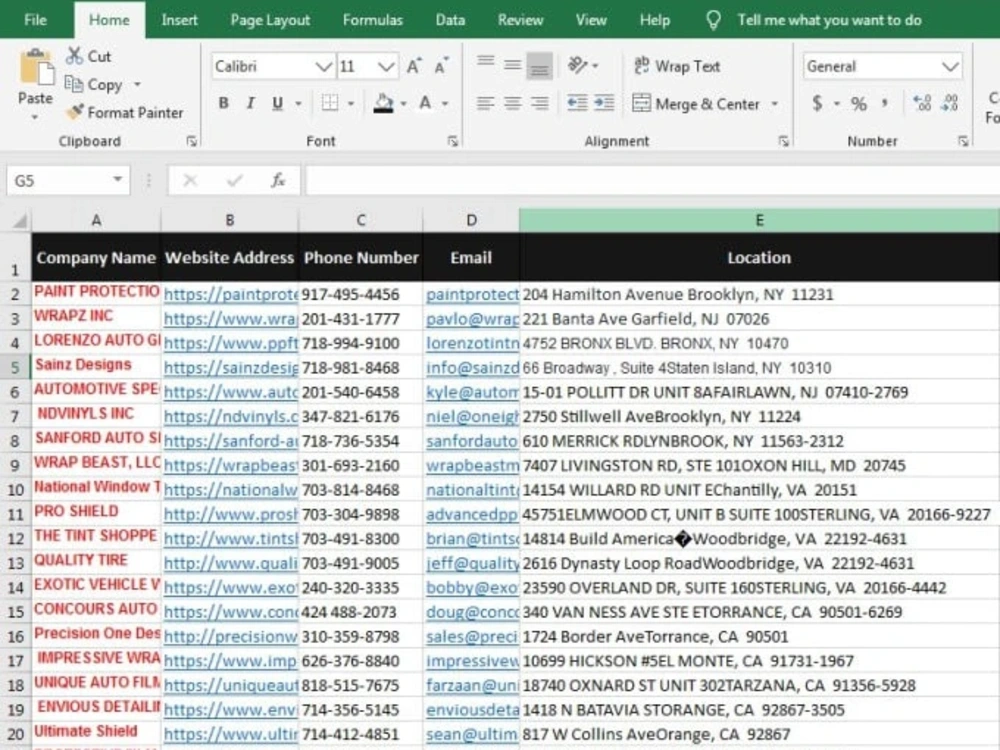The width and height of the screenshot is (1000, 750).
Task: Align text right
Action: click(540, 103)
